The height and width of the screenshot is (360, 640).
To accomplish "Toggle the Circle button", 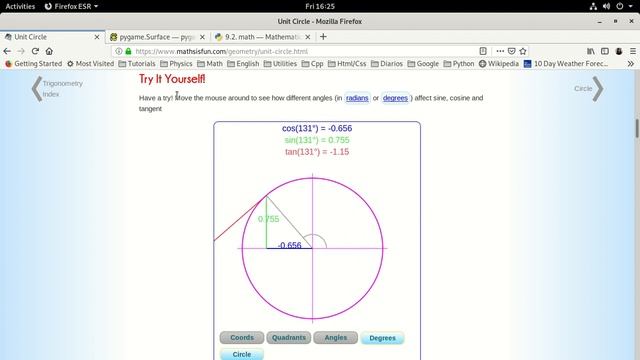I will tap(242, 354).
